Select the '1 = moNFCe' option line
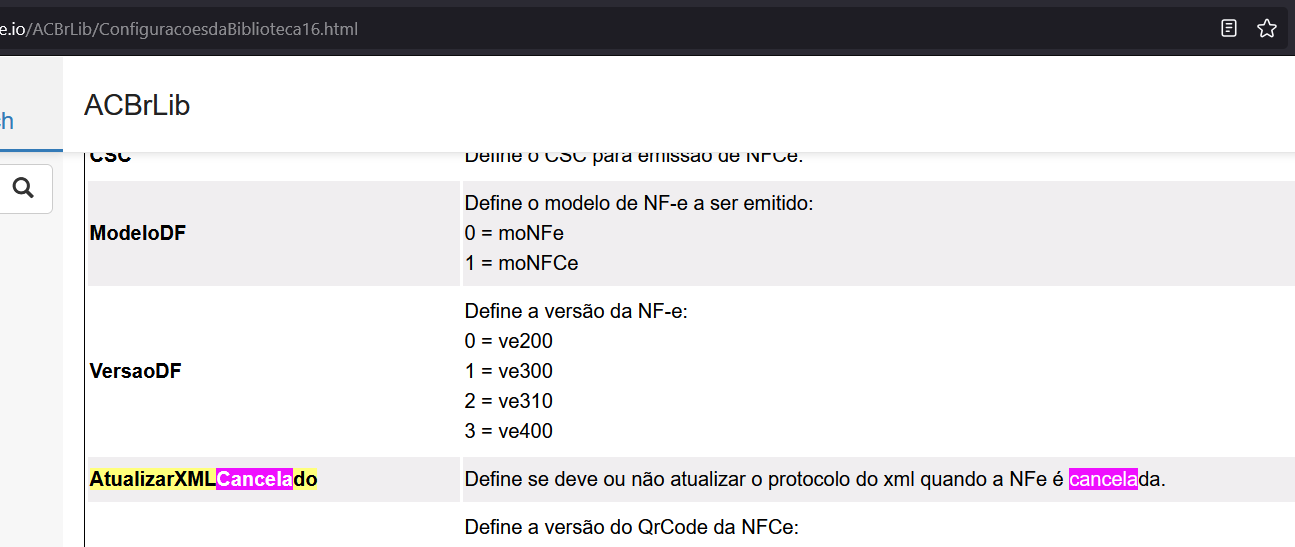 (521, 263)
